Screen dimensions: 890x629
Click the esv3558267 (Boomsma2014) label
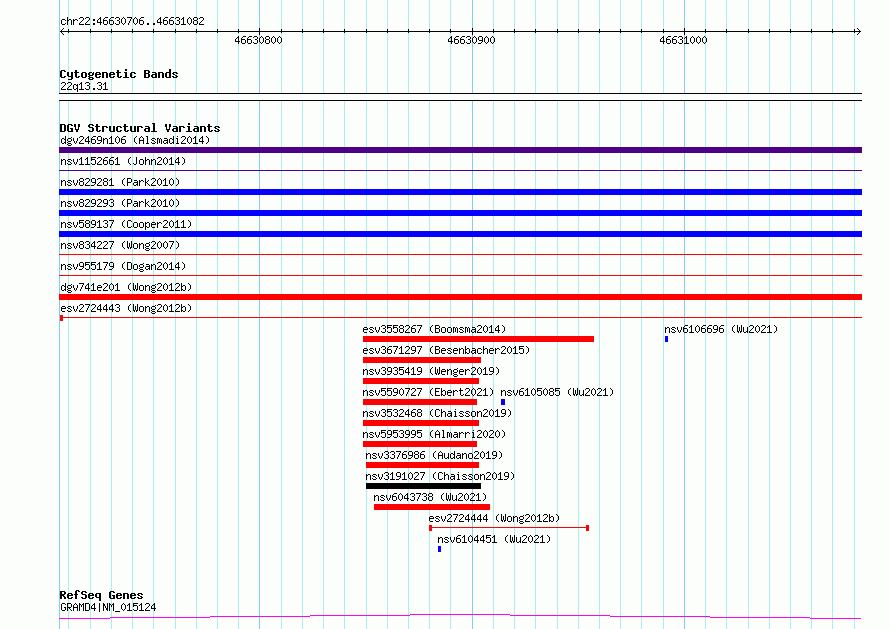434,329
